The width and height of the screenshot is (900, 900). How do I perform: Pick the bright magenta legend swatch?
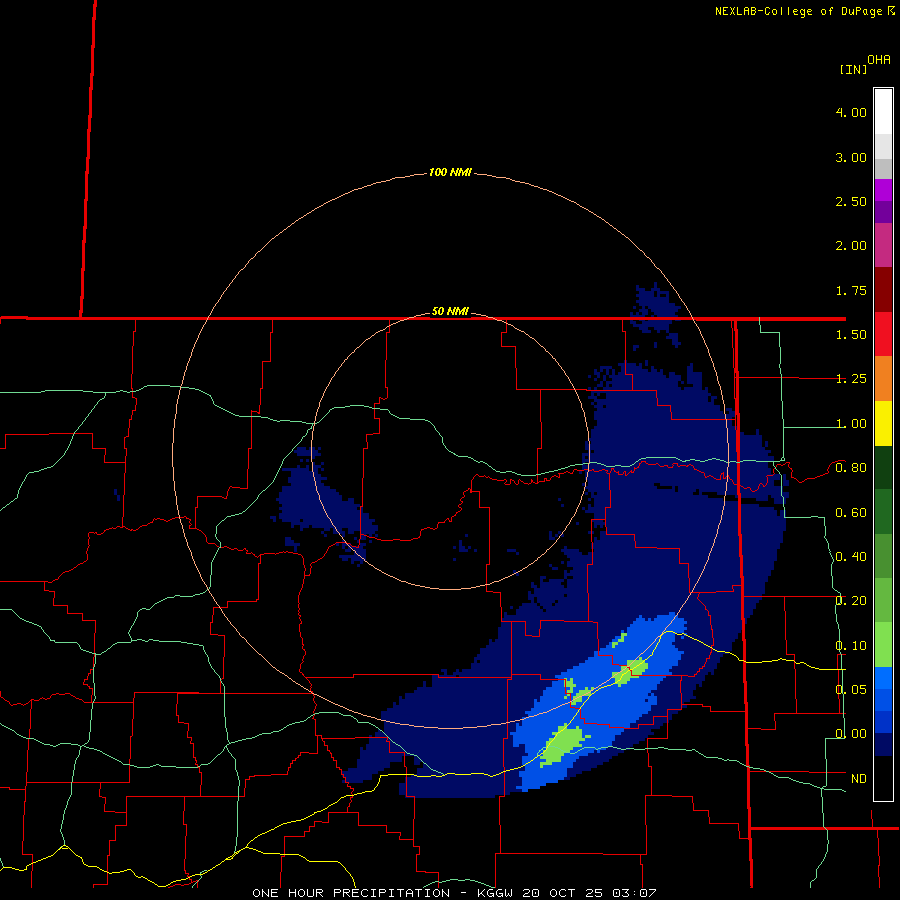pyautogui.click(x=883, y=190)
